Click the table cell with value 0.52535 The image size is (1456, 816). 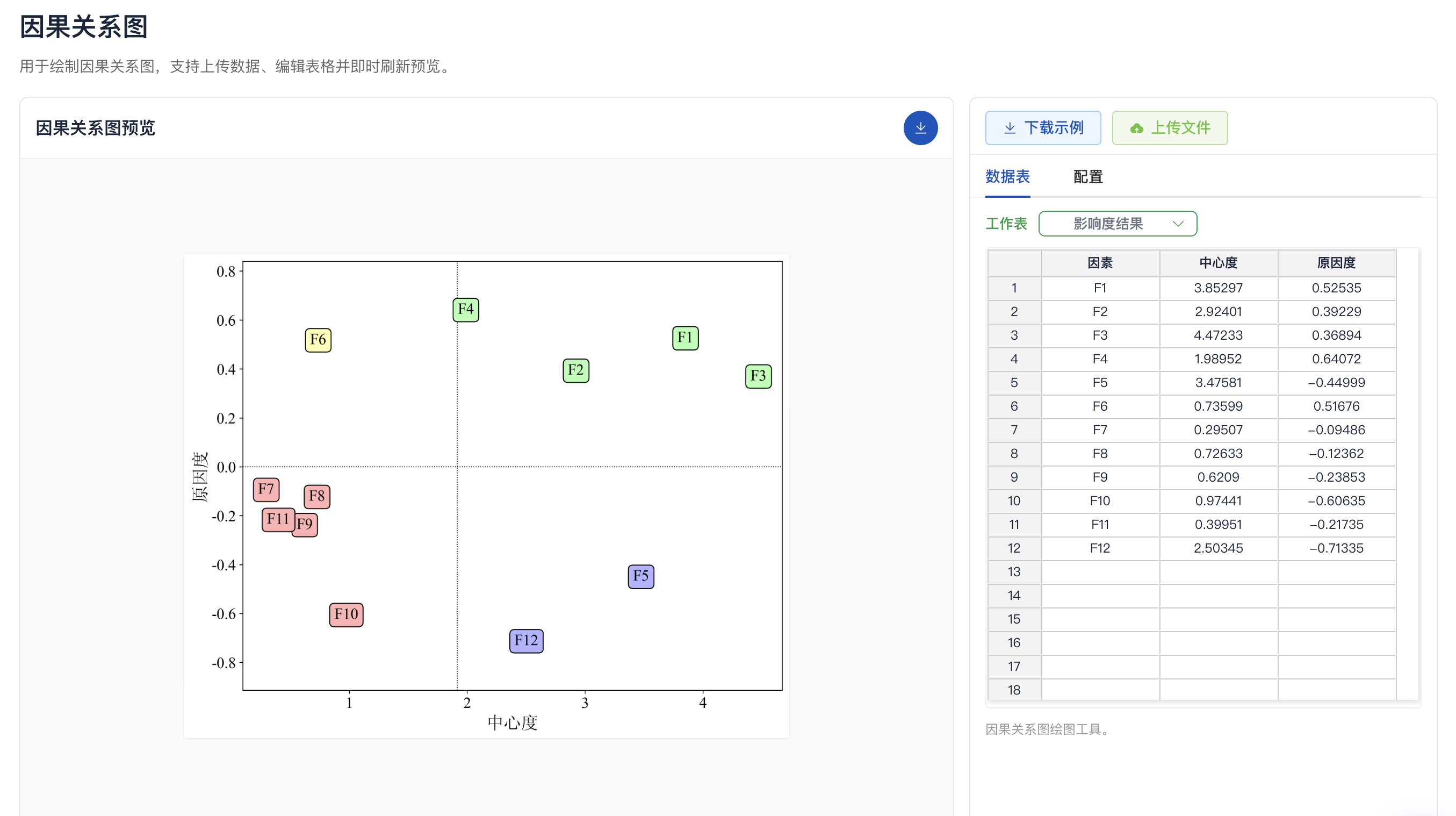click(x=1336, y=288)
